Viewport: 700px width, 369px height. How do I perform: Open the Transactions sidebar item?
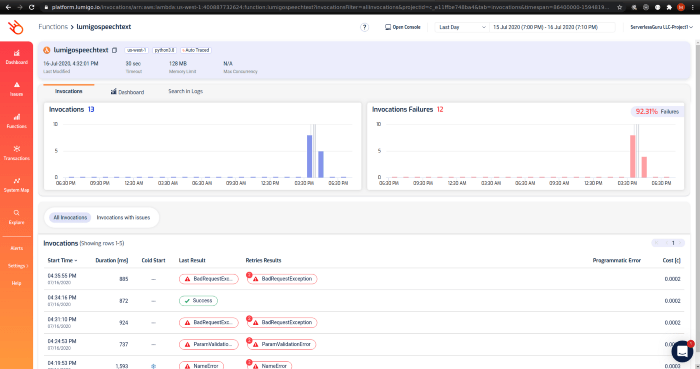click(17, 153)
